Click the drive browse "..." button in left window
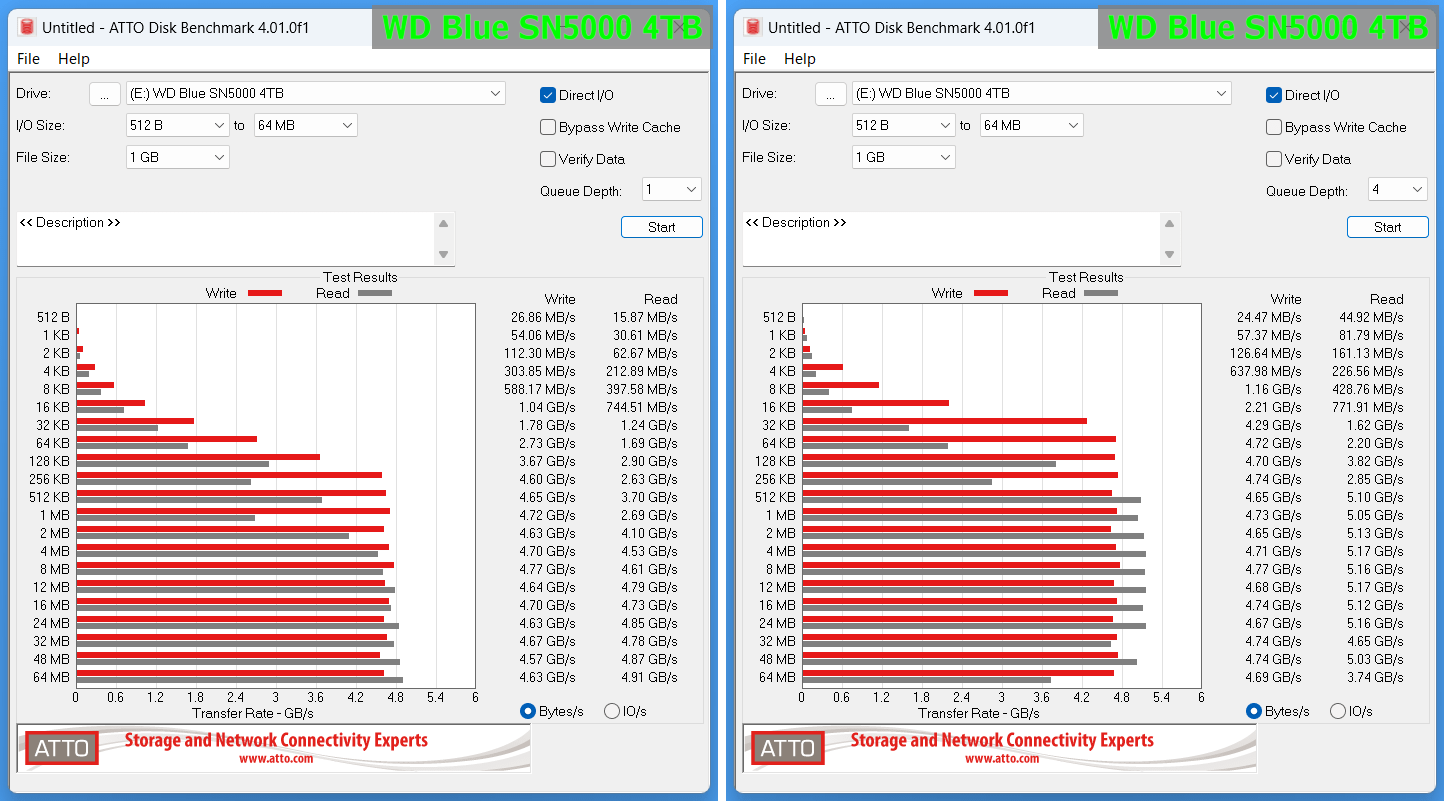 [105, 93]
